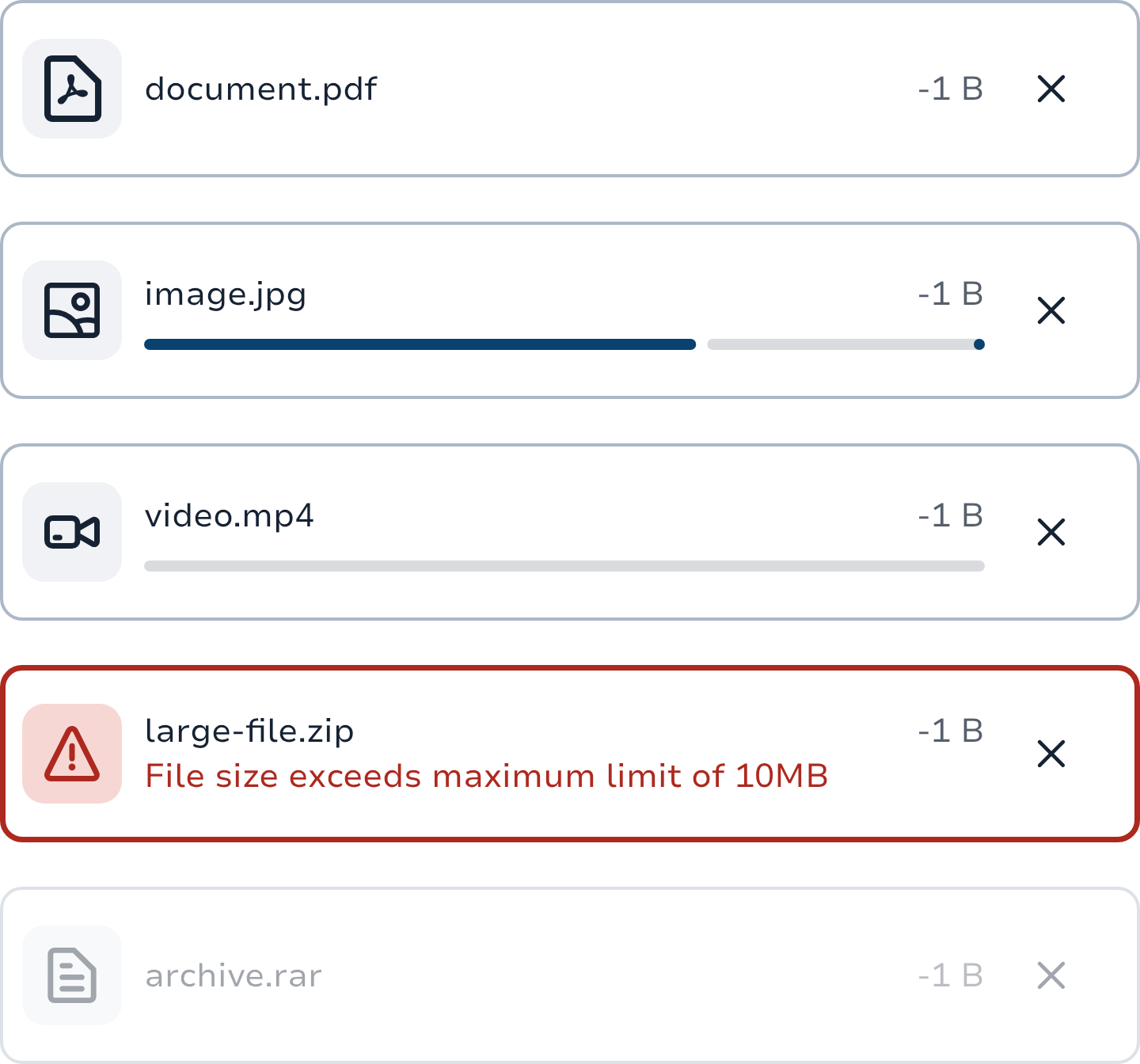Click the image file icon for image.jpg
1140x1064 pixels.
pos(72,310)
